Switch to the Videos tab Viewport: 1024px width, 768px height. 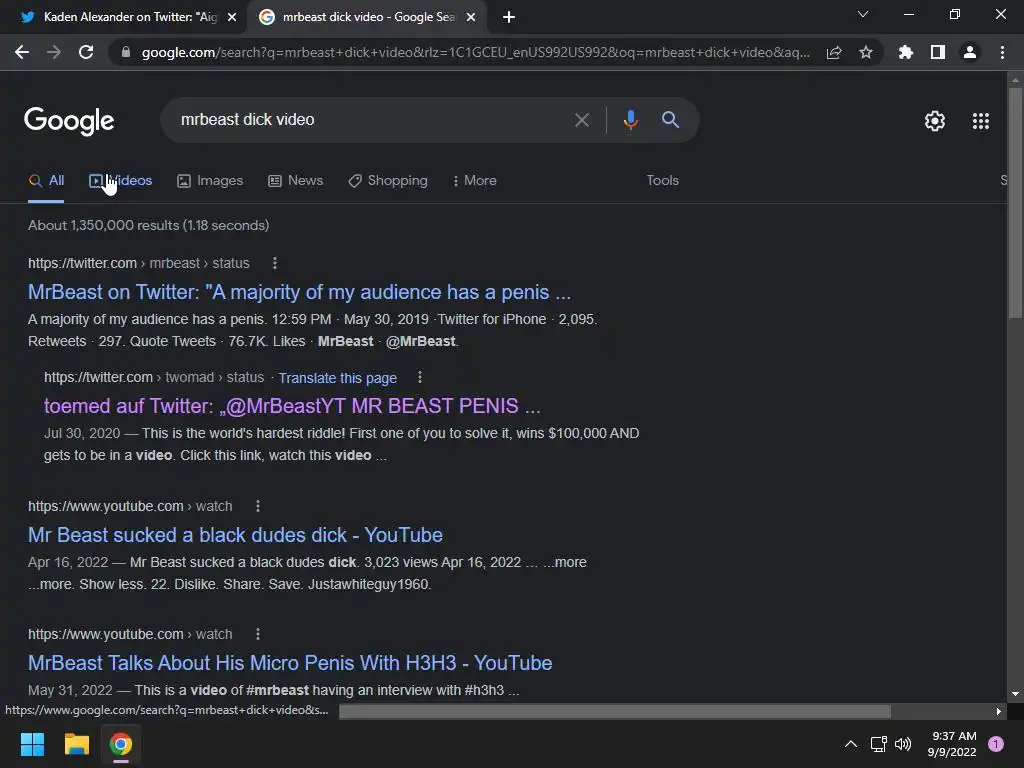tap(120, 181)
